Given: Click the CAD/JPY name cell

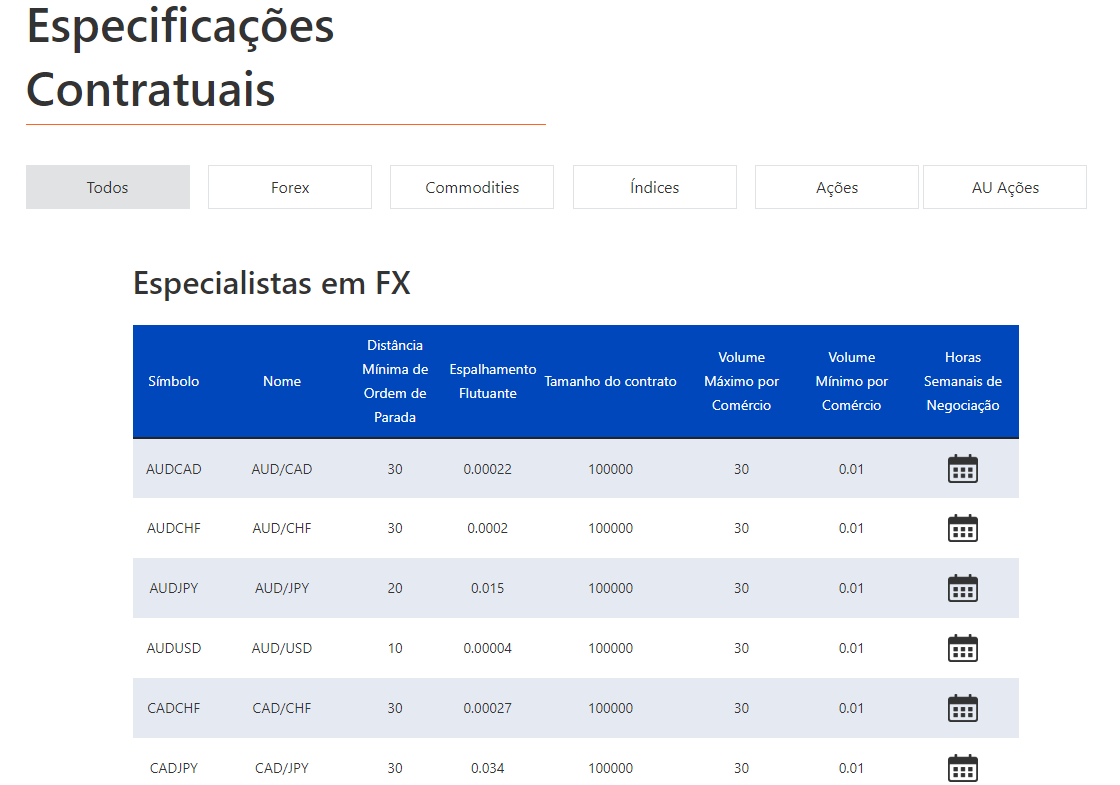Looking at the screenshot, I should tap(282, 768).
